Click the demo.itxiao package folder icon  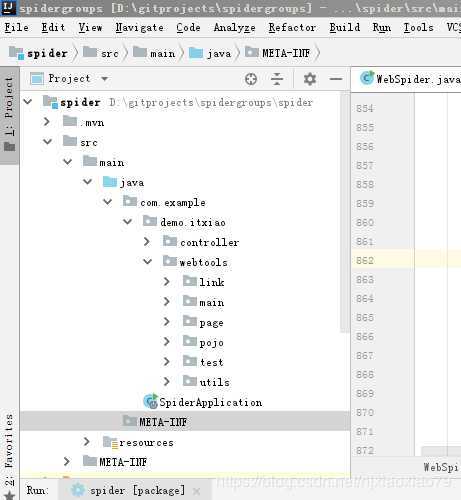click(150, 221)
